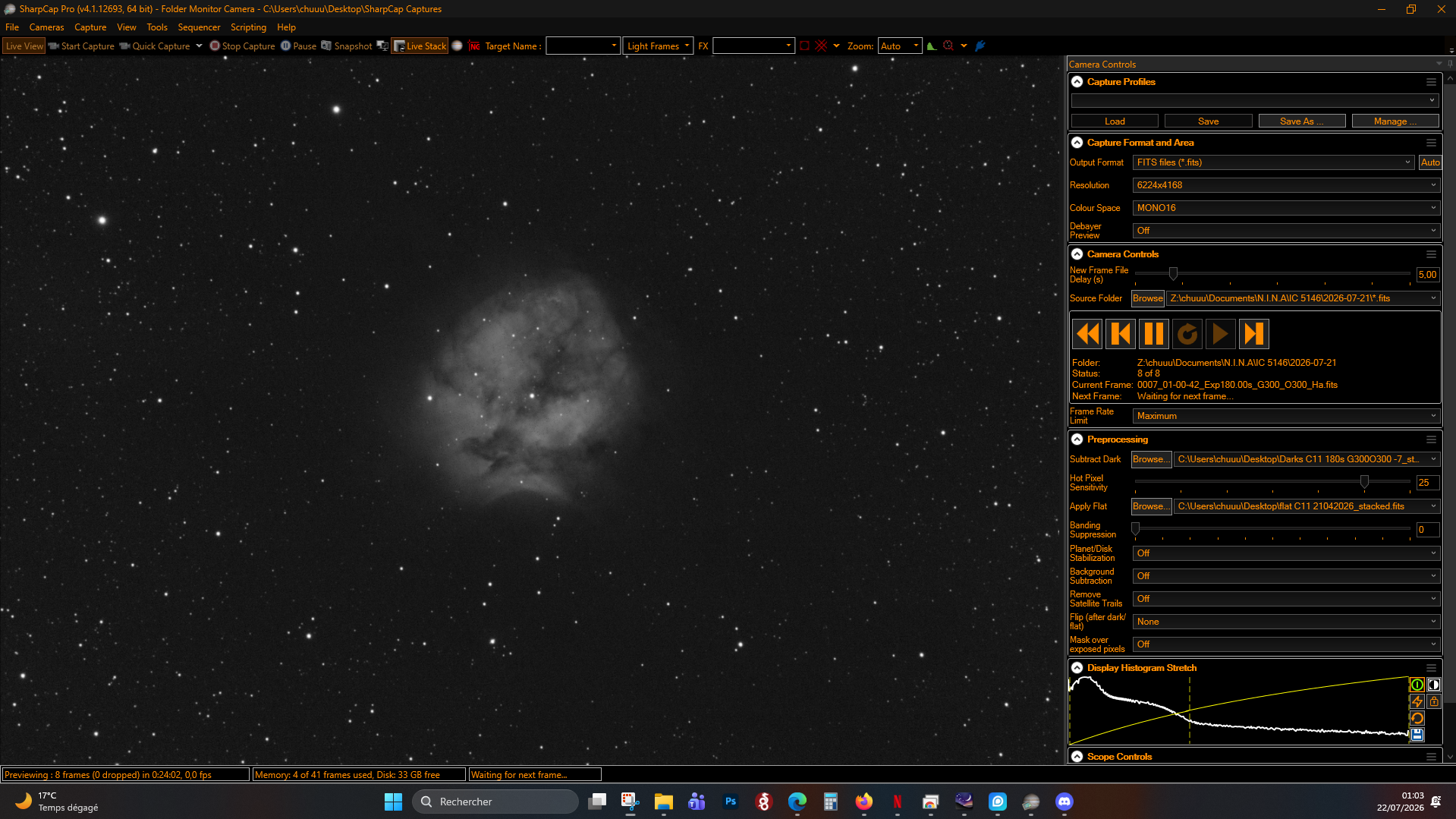Toggle the black-white invert display icon
1456x819 pixels.
1433,685
